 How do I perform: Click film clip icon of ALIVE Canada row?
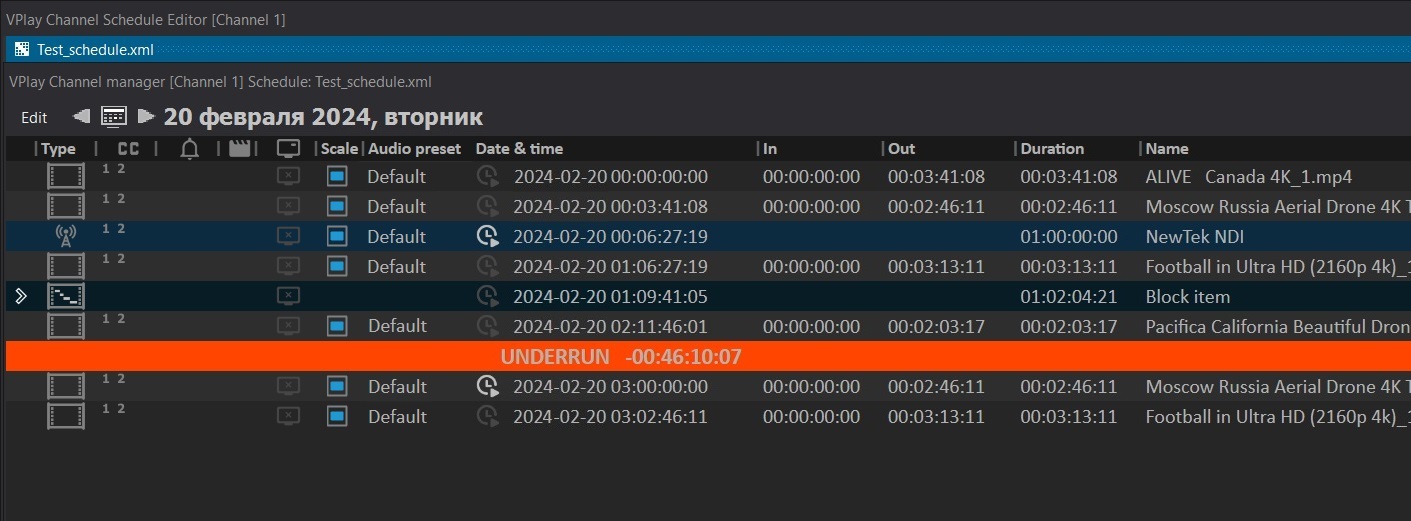[x=66, y=177]
